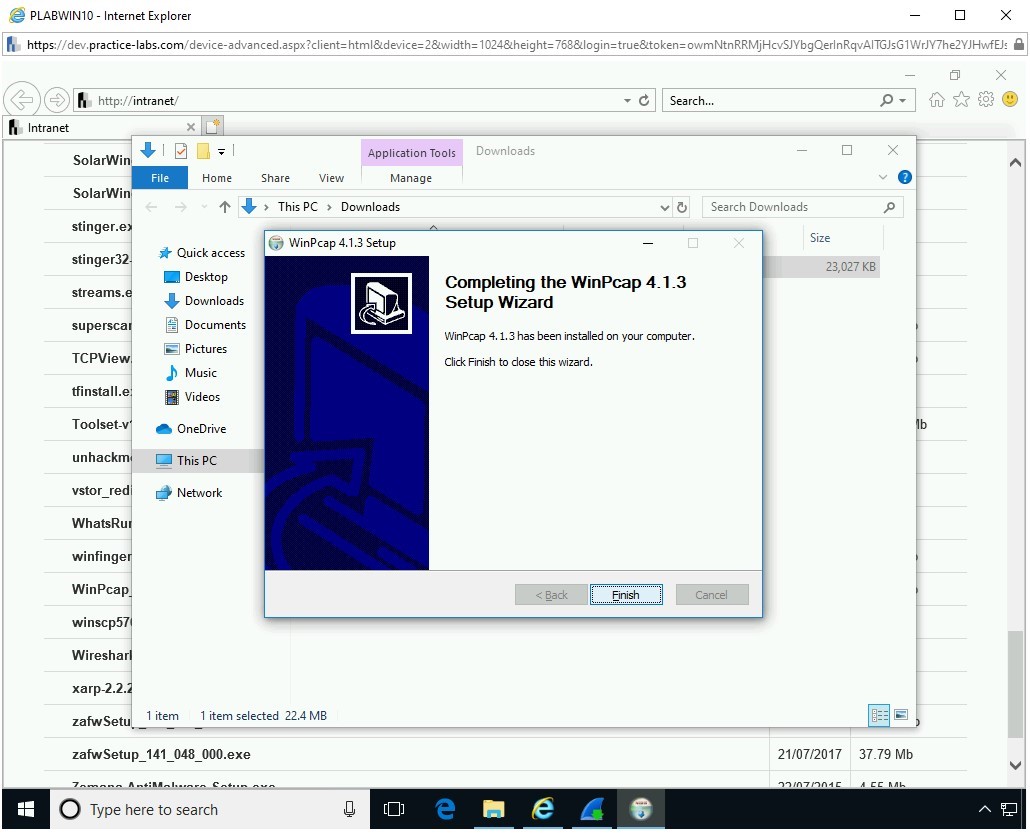The width and height of the screenshot is (1030, 833).
Task: Select Documents in the navigation pane
Action: point(214,325)
